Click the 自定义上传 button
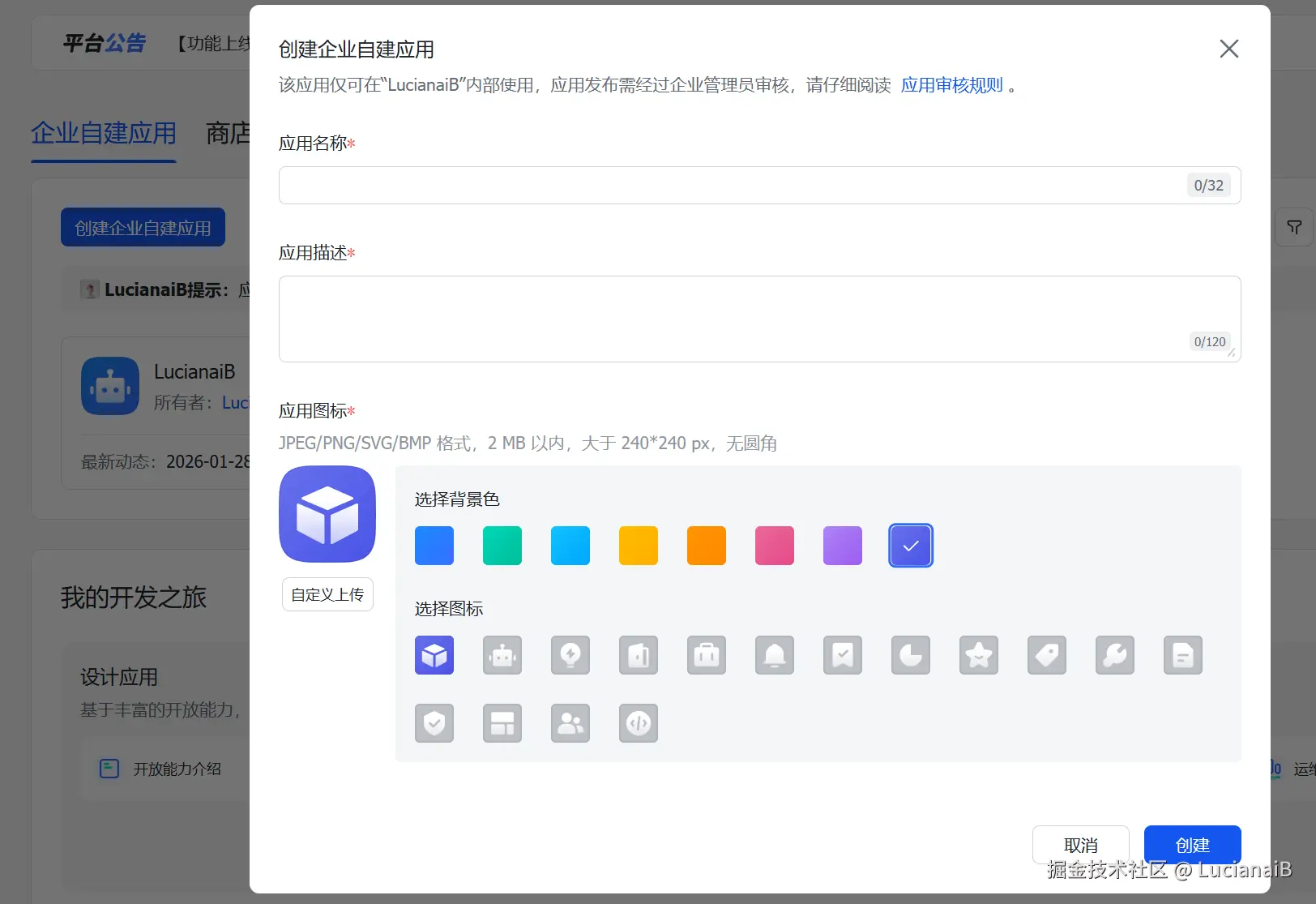 click(327, 594)
